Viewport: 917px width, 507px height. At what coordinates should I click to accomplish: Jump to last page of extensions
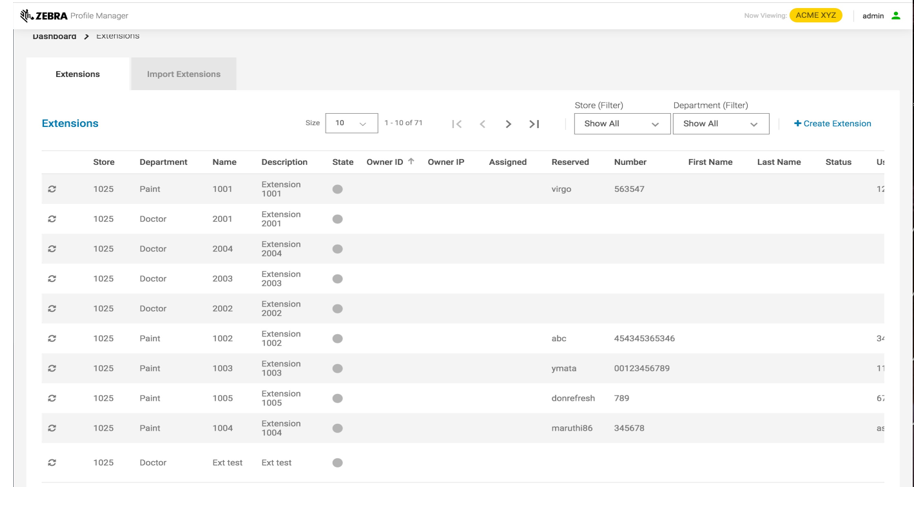click(x=534, y=123)
